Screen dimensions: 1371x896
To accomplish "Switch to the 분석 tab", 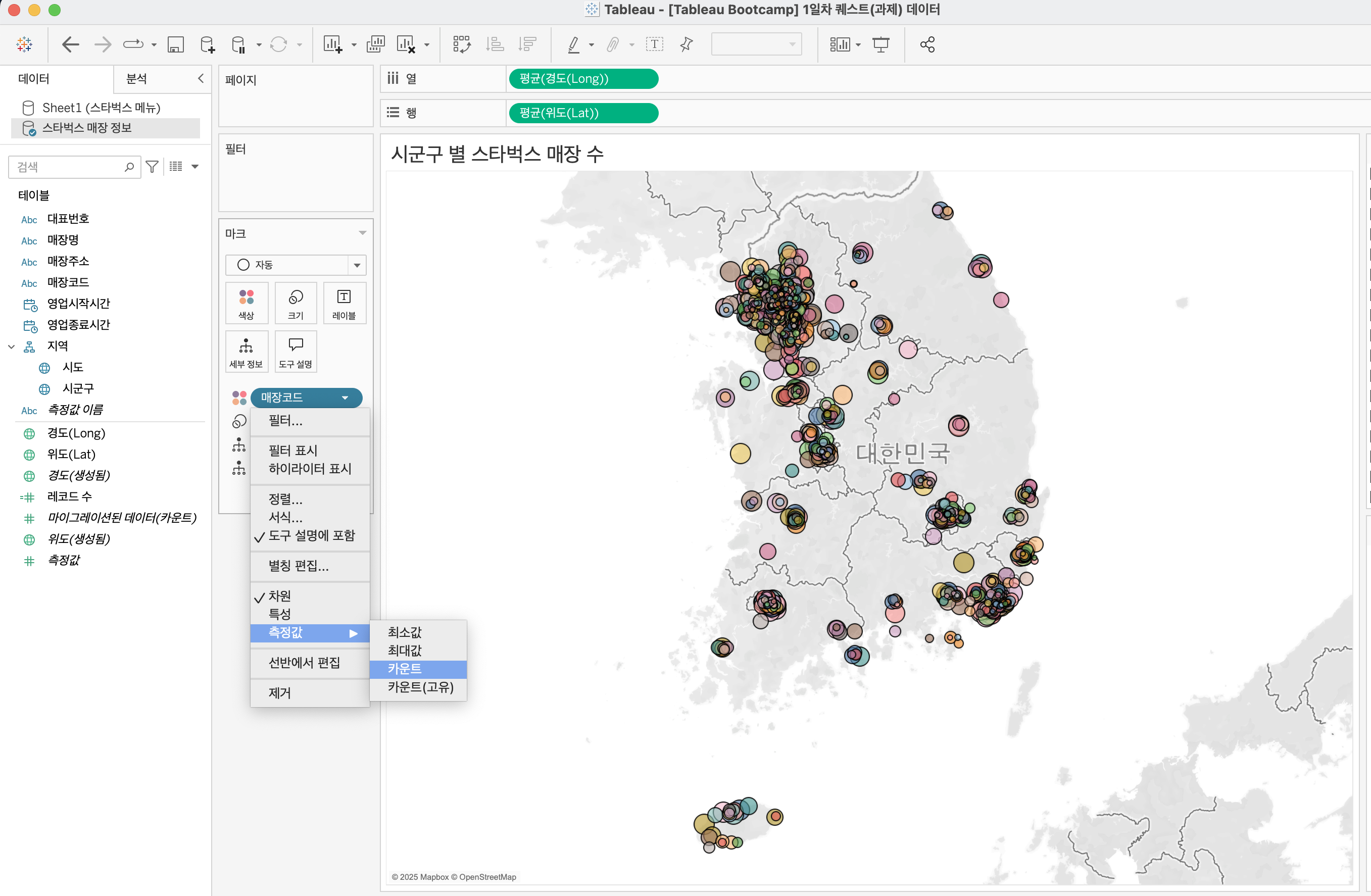I will (136, 79).
